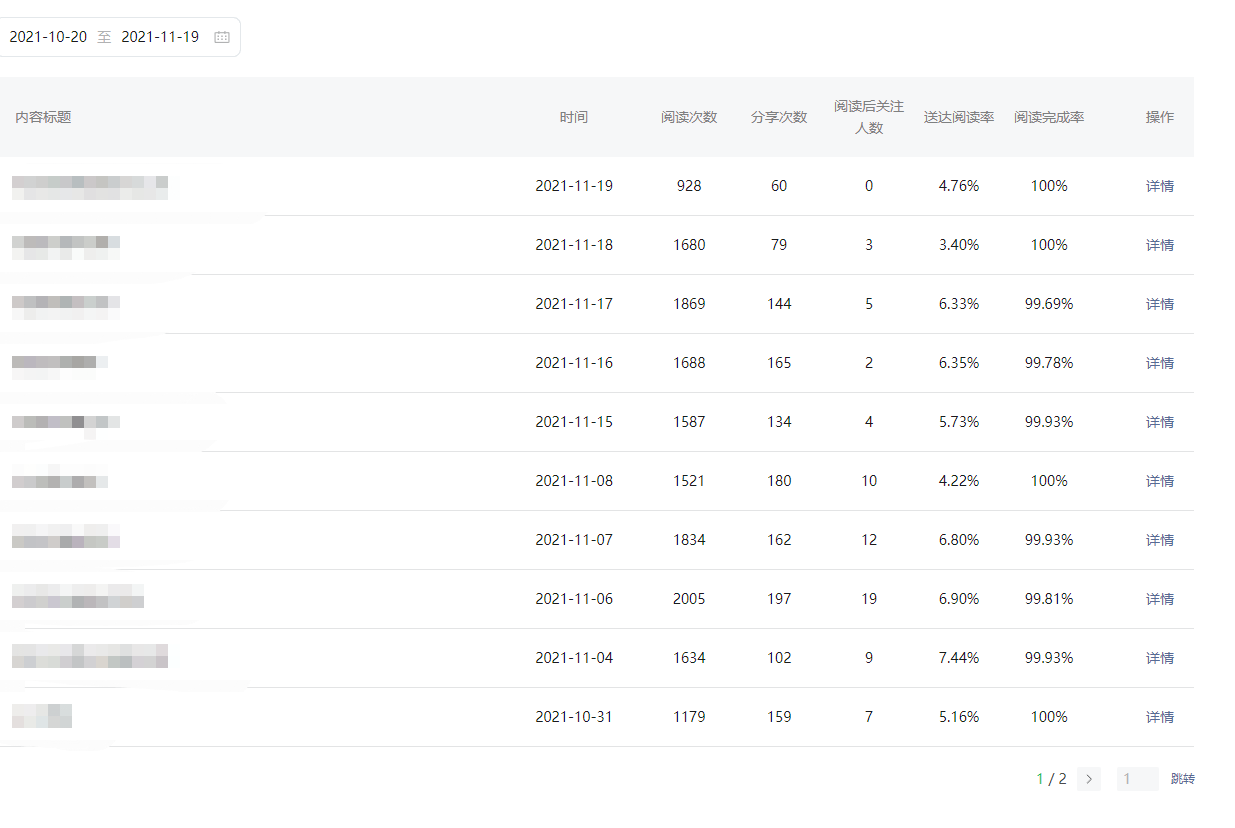
Task: Click the follower count 19
Action: coord(869,599)
